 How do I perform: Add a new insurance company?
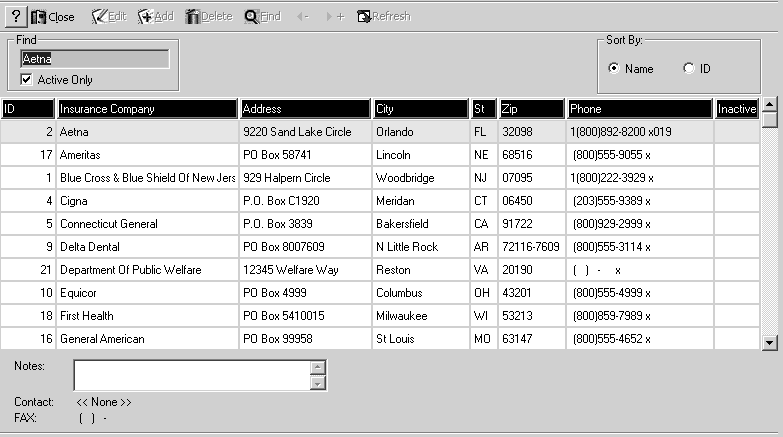point(156,17)
